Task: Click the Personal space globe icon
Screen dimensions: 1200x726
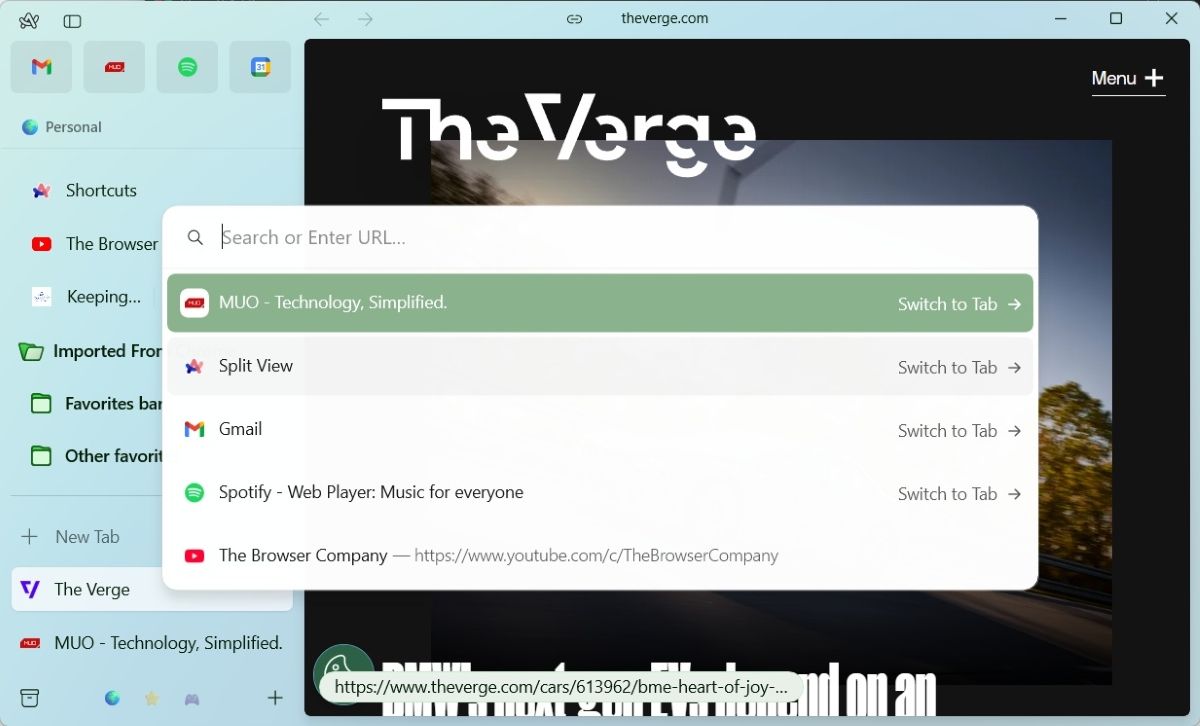Action: pyautogui.click(x=30, y=127)
